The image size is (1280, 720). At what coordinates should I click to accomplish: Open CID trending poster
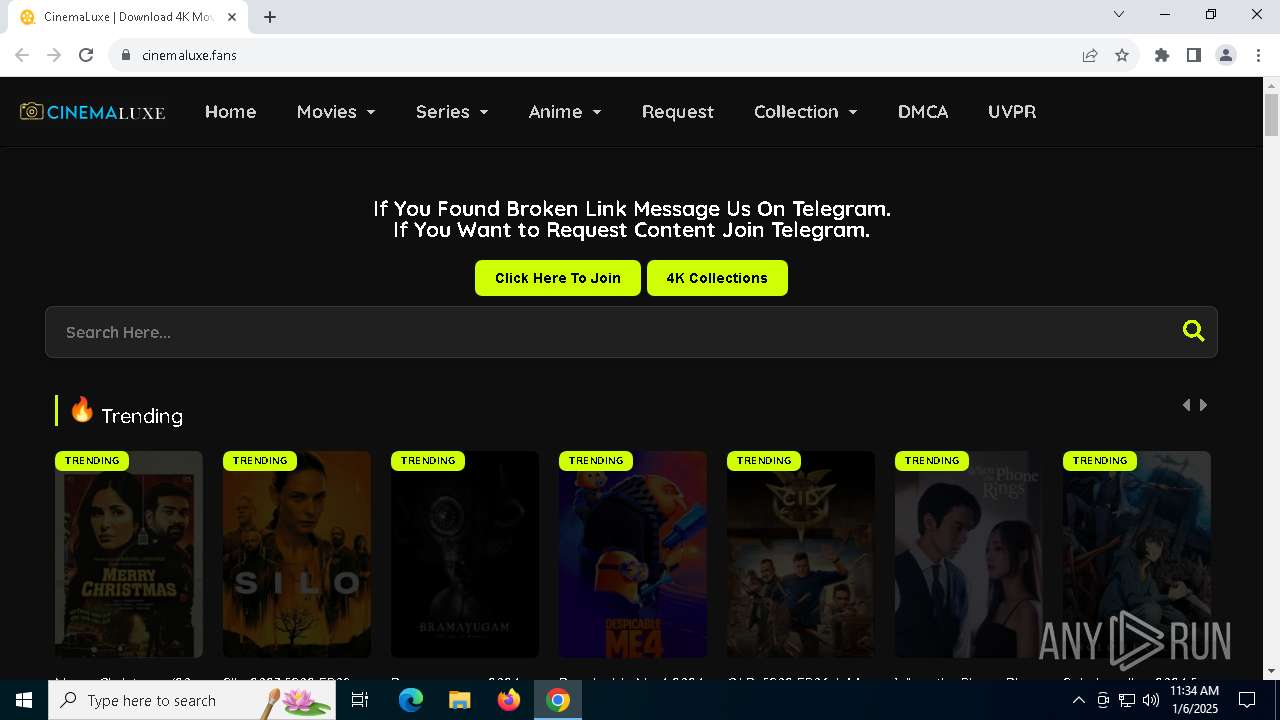point(801,554)
